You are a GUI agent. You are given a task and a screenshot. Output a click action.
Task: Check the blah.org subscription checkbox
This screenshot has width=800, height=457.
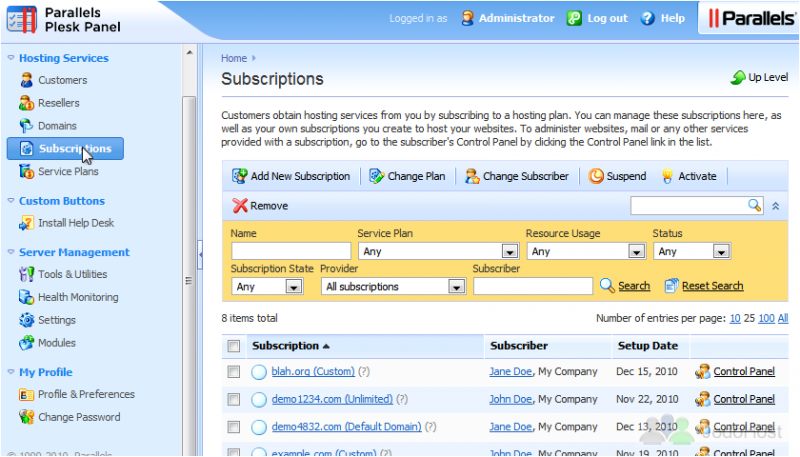[234, 372]
